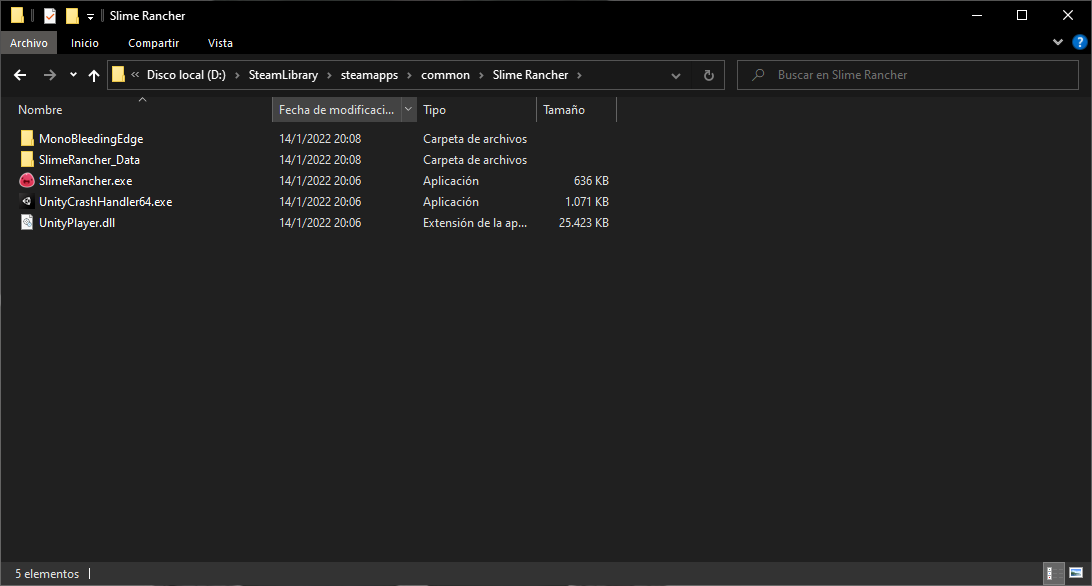Click Extensión de la ap... type cell

475,222
